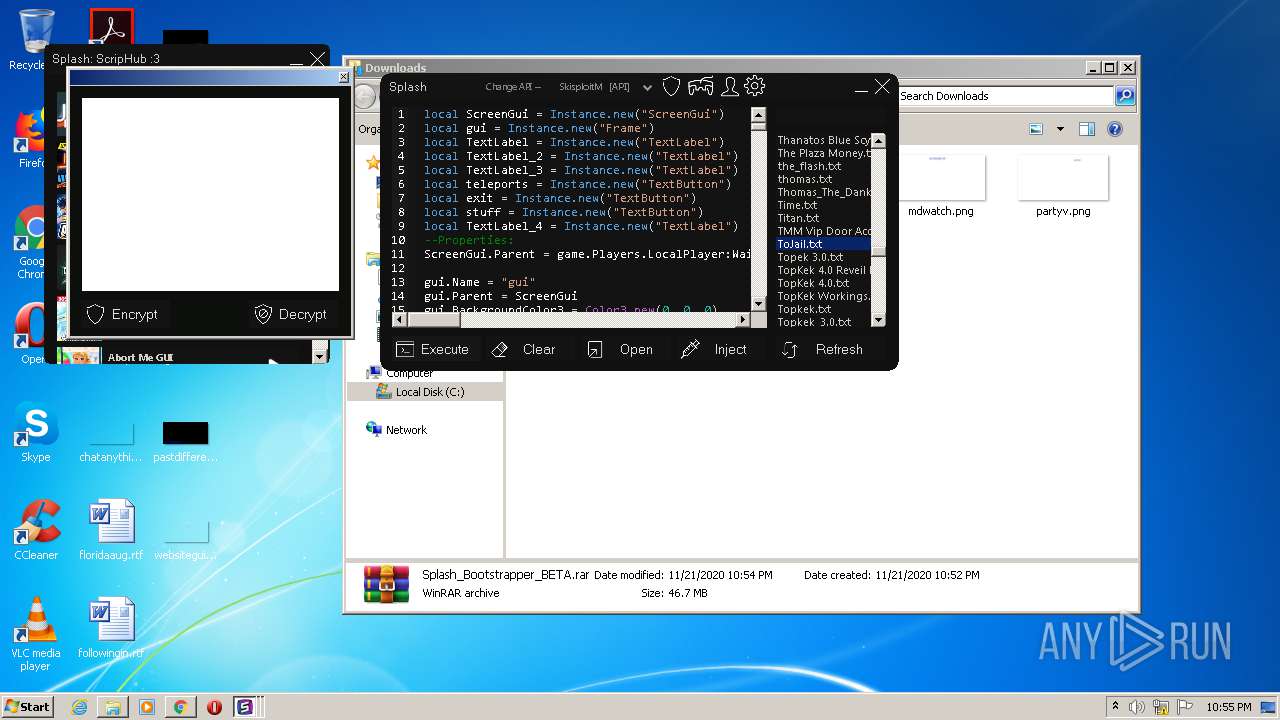1280x720 pixels.
Task: Select Network in Explorer navigation pane
Action: coord(397,430)
